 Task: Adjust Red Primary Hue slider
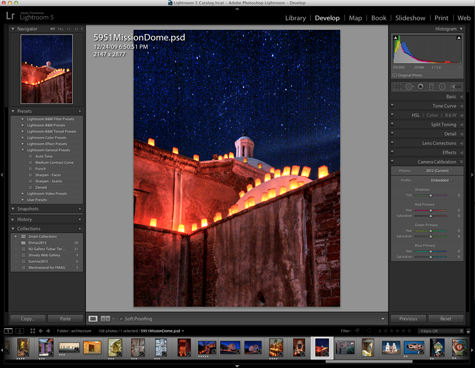(x=430, y=210)
